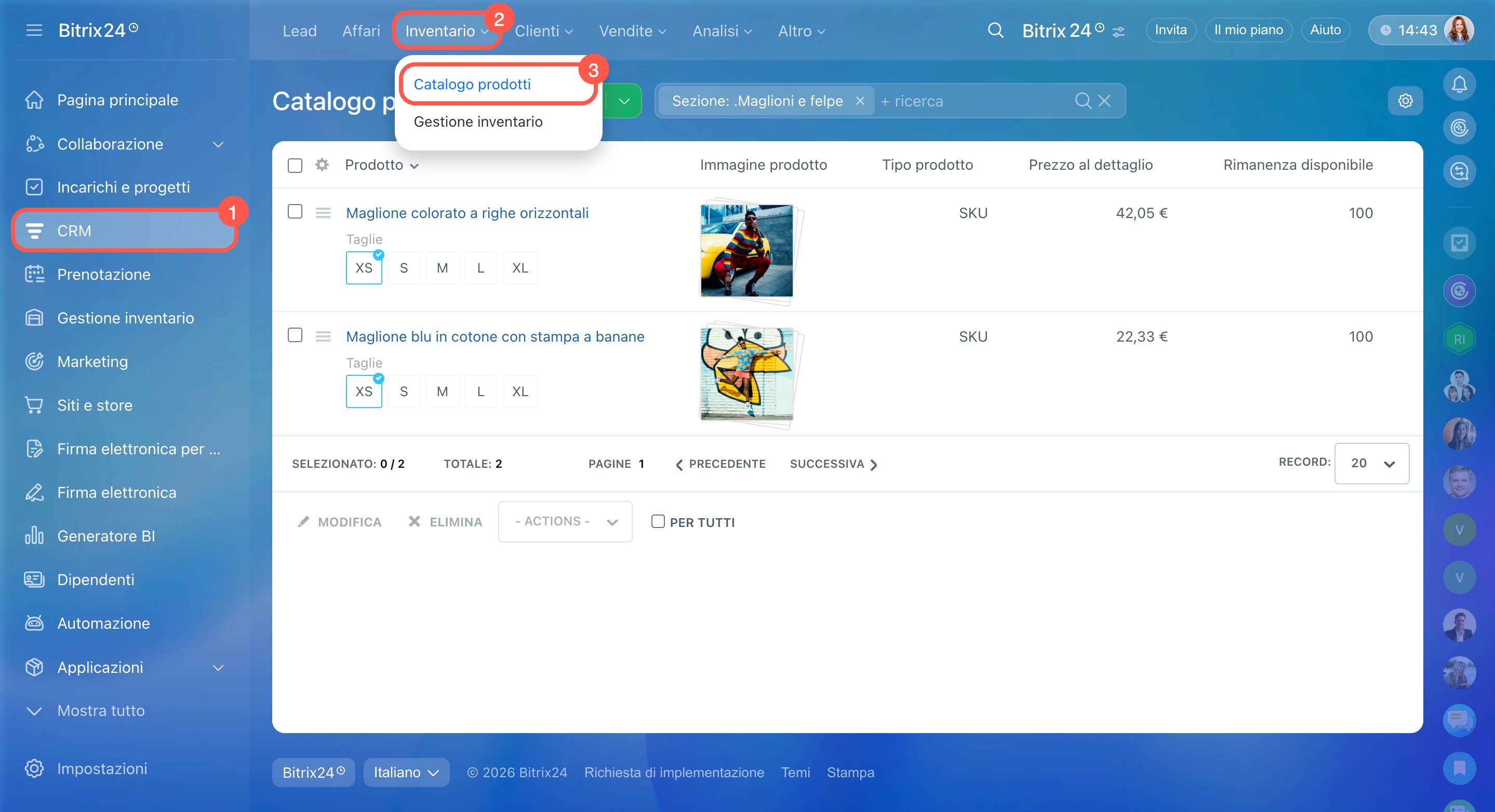The image size is (1495, 812).
Task: Select size M for Maglione colorato
Action: point(442,268)
